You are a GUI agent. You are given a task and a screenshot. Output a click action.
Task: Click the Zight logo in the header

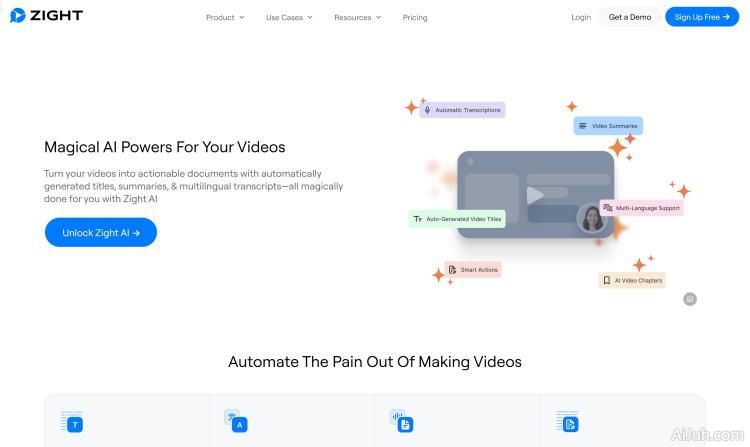(x=47, y=16)
